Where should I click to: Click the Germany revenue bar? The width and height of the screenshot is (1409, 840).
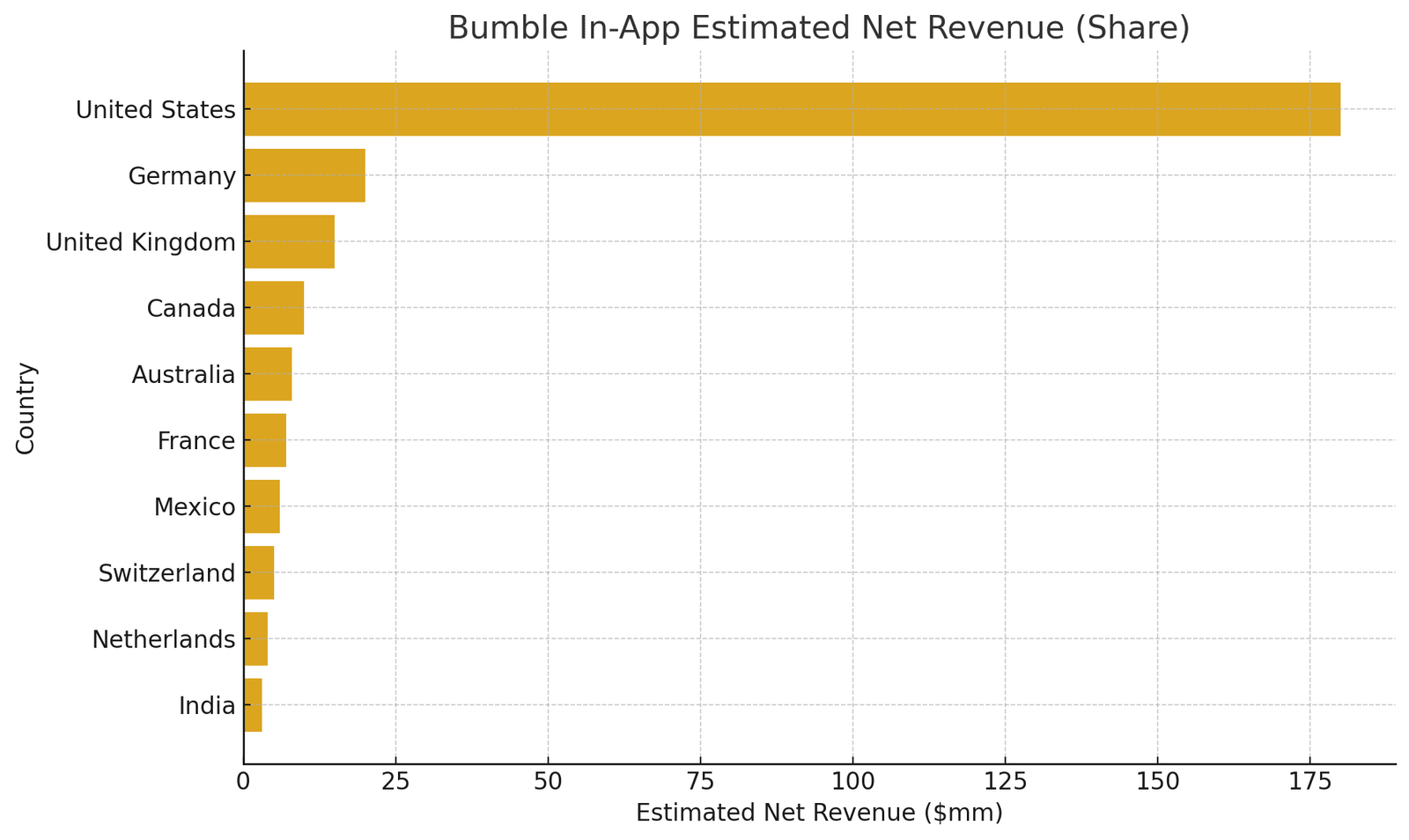304,175
